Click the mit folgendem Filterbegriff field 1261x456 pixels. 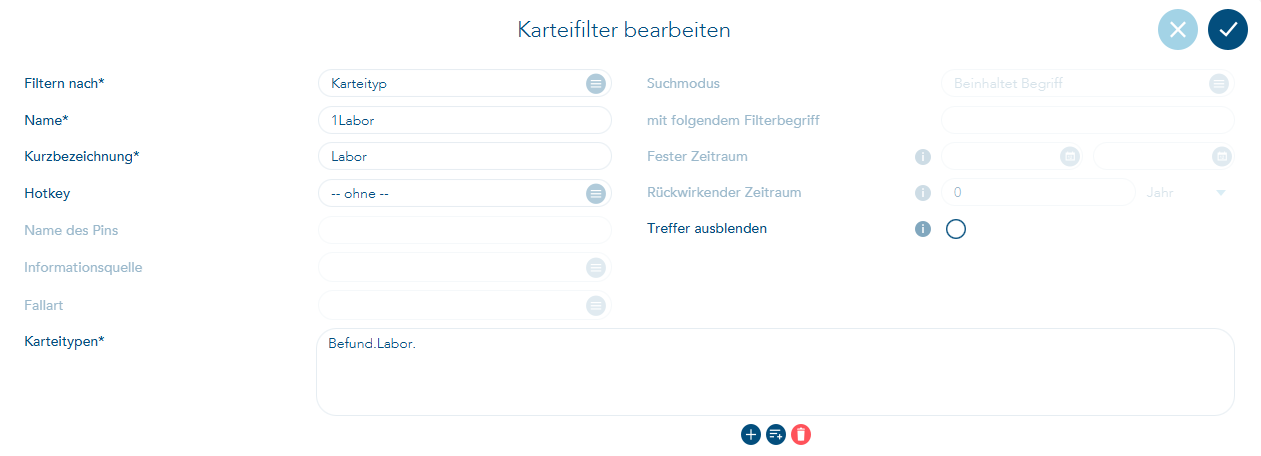(x=1087, y=120)
